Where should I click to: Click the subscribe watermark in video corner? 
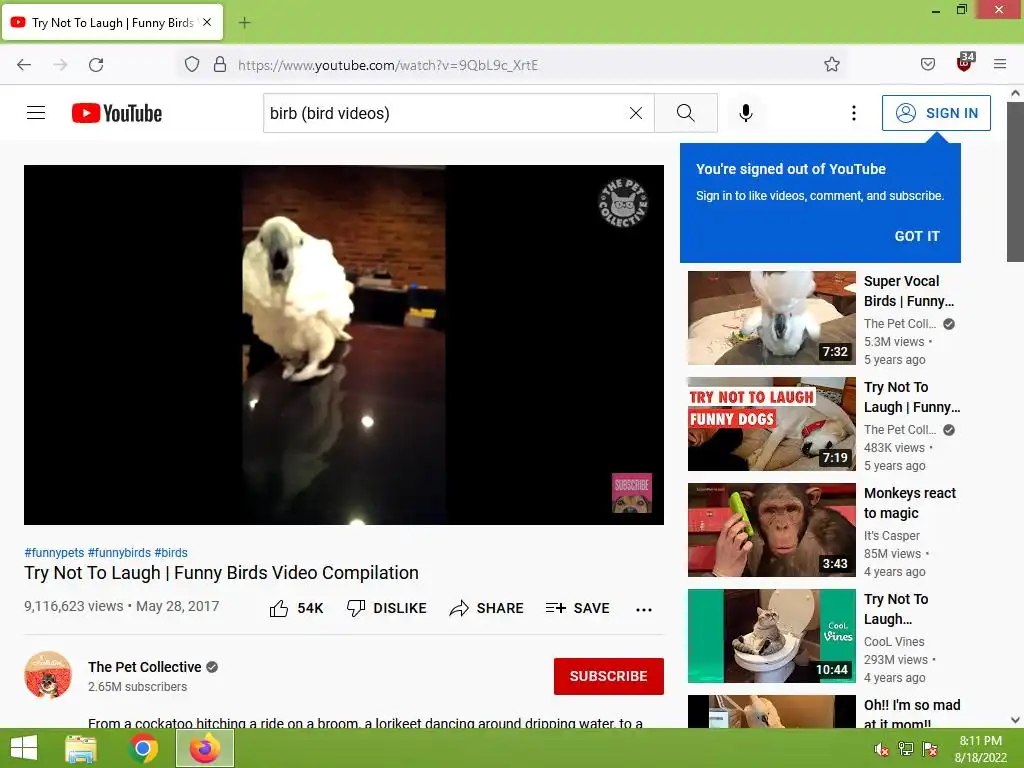click(632, 493)
